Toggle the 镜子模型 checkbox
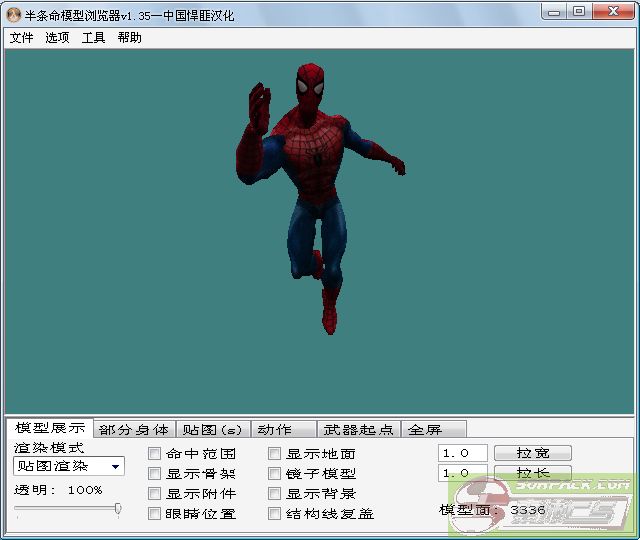This screenshot has width=640, height=540. click(x=275, y=474)
